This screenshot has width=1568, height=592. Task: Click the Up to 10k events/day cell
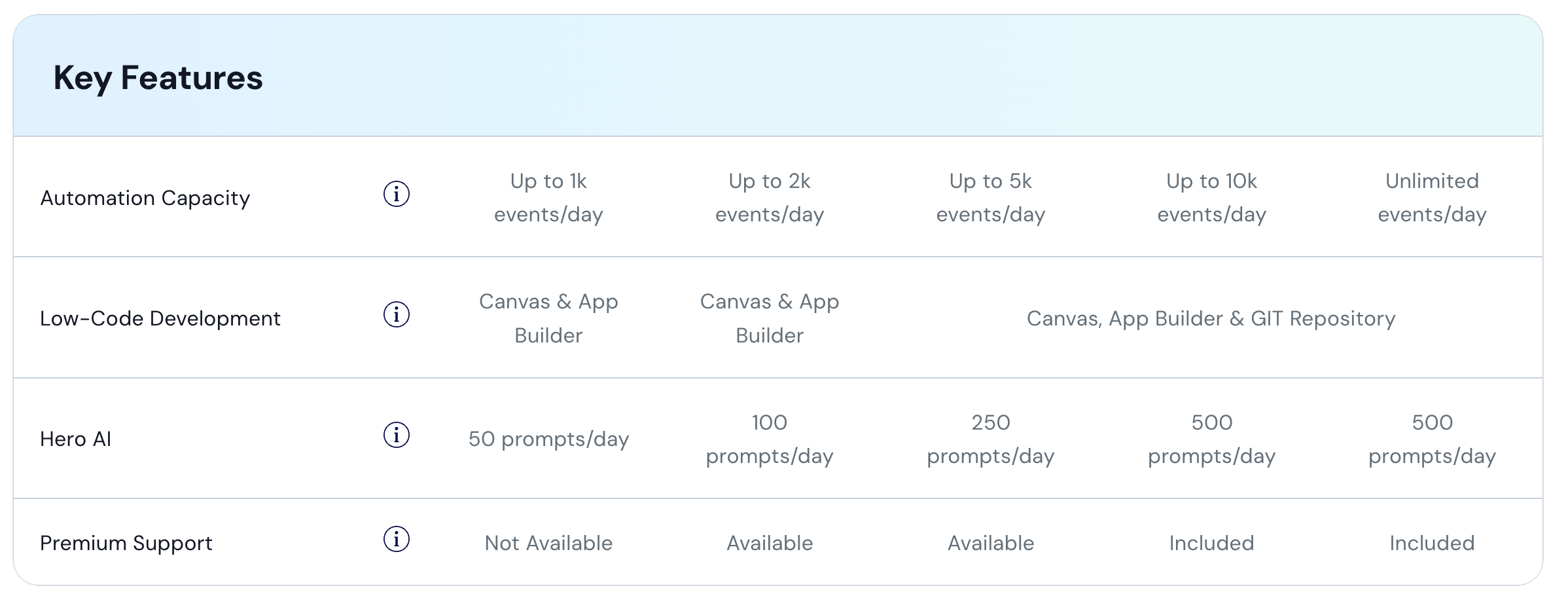(1212, 197)
